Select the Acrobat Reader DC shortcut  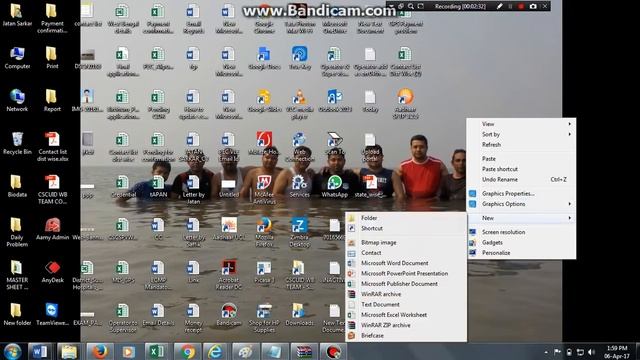pyautogui.click(x=229, y=275)
